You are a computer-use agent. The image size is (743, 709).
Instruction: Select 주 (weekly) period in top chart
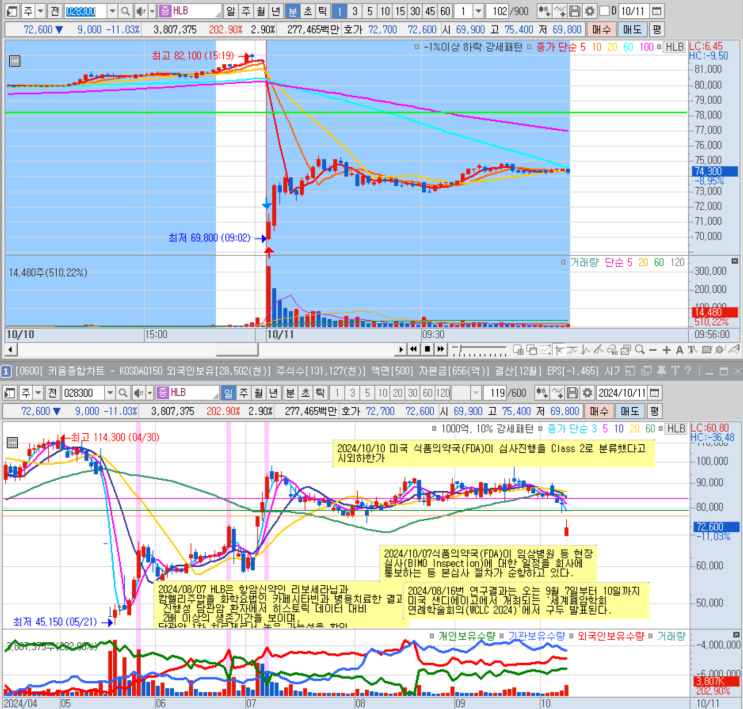click(246, 11)
